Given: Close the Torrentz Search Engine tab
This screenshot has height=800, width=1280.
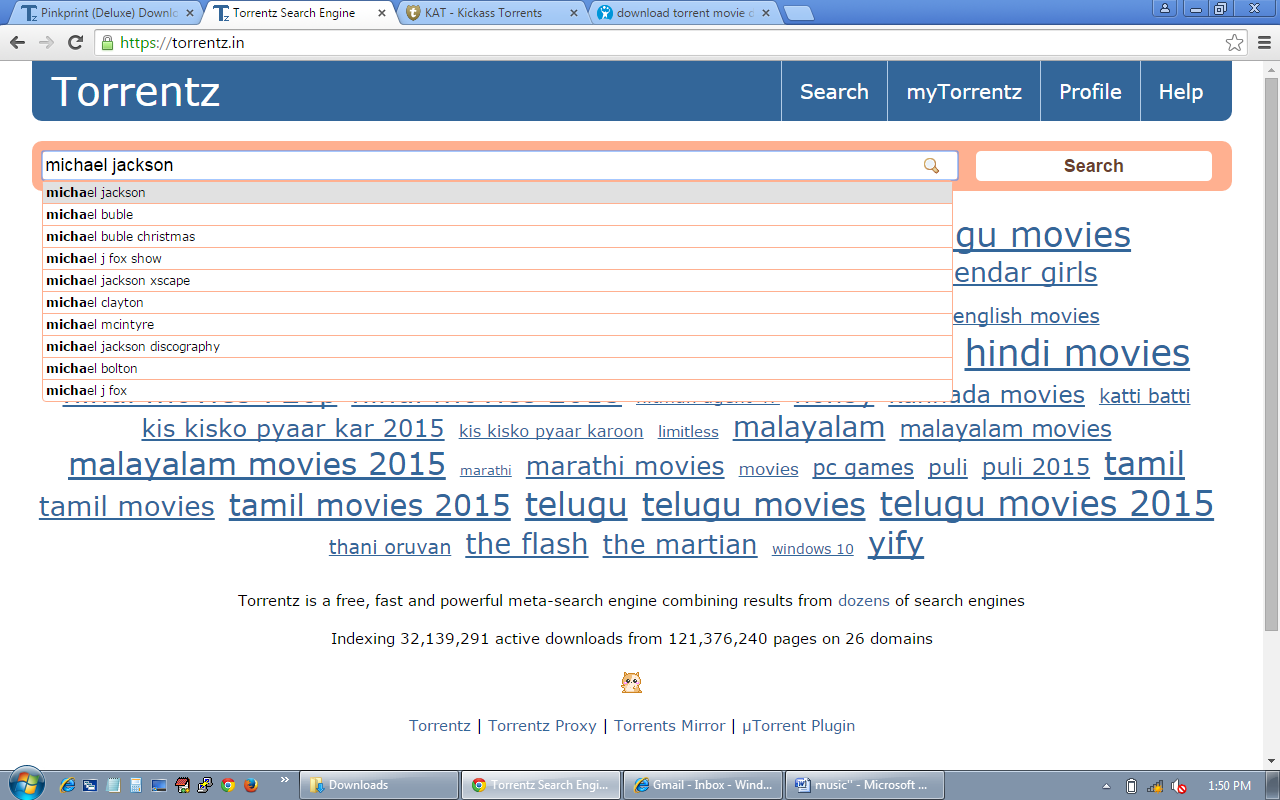Looking at the screenshot, I should 381,13.
